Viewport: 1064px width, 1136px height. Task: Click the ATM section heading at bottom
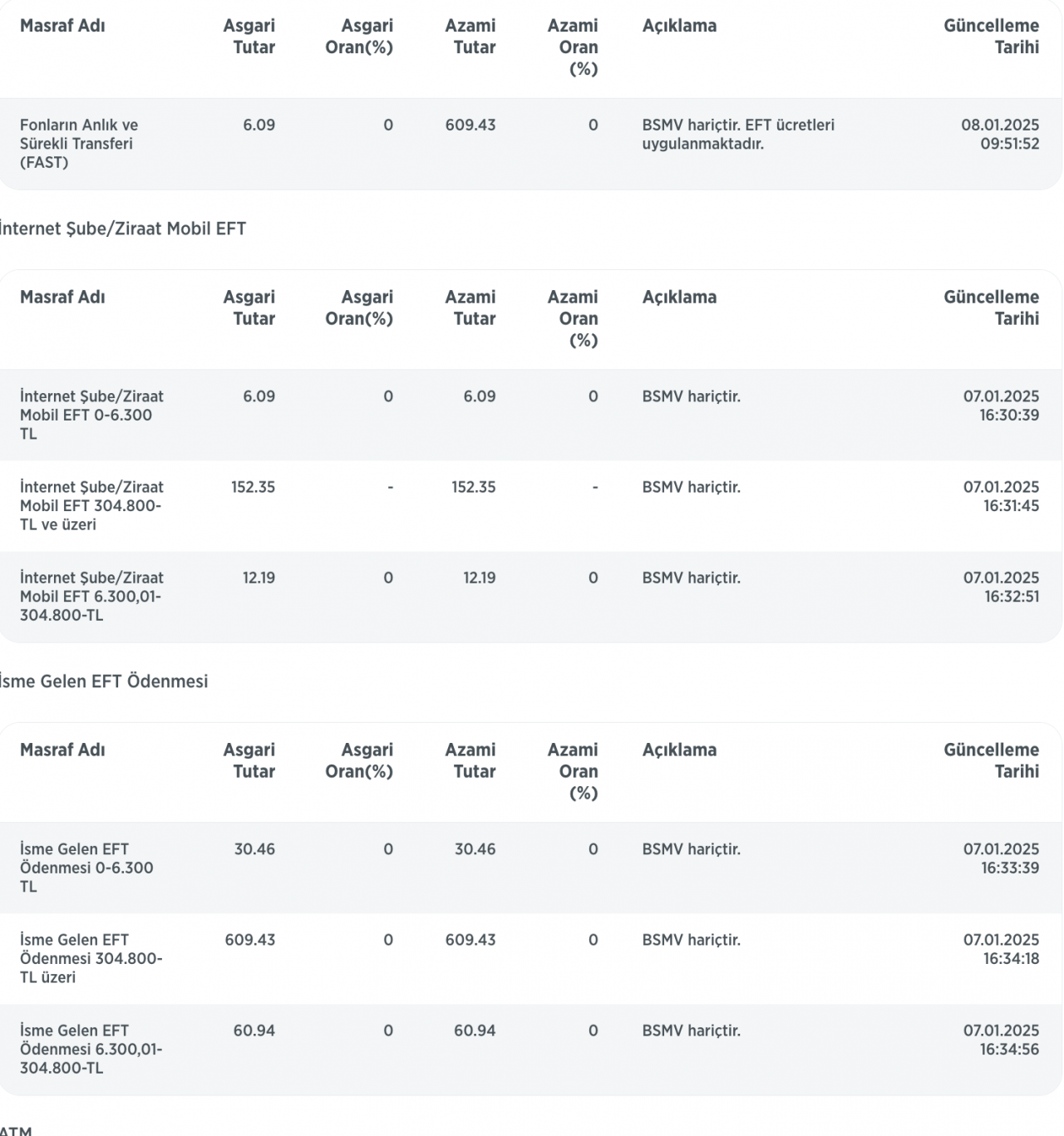coord(16,1129)
